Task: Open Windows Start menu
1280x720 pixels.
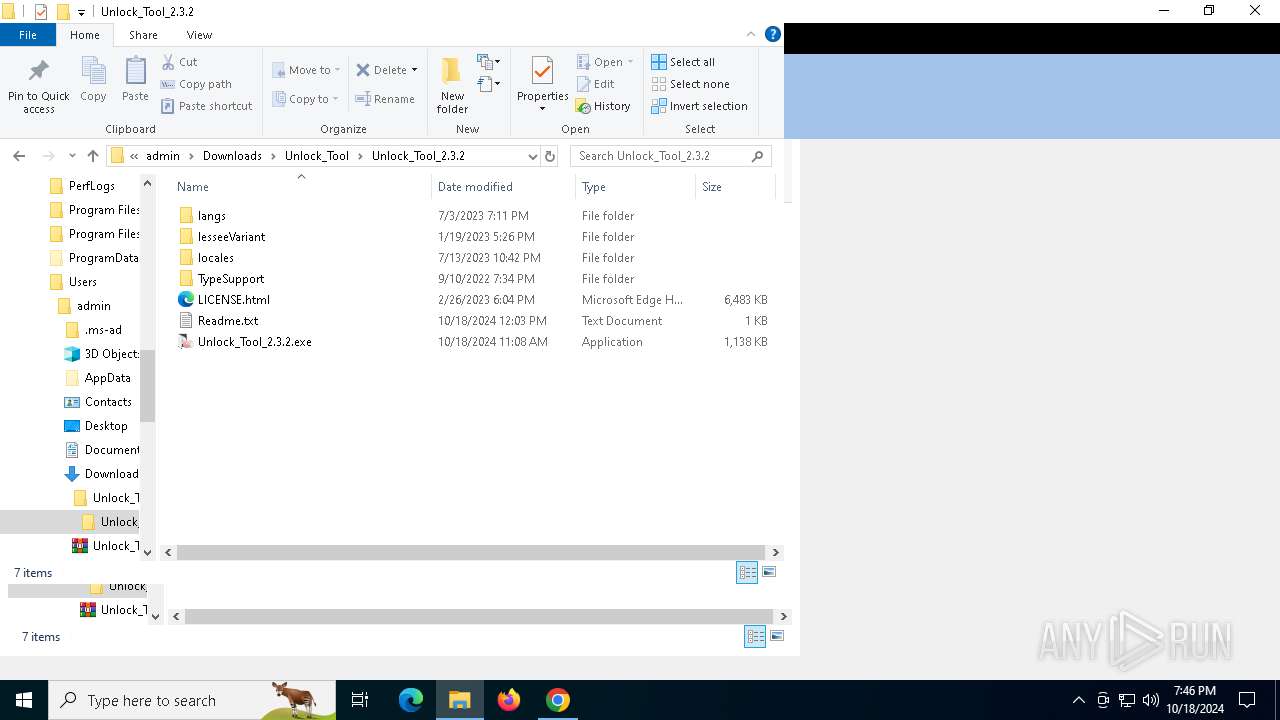Action: (x=24, y=700)
